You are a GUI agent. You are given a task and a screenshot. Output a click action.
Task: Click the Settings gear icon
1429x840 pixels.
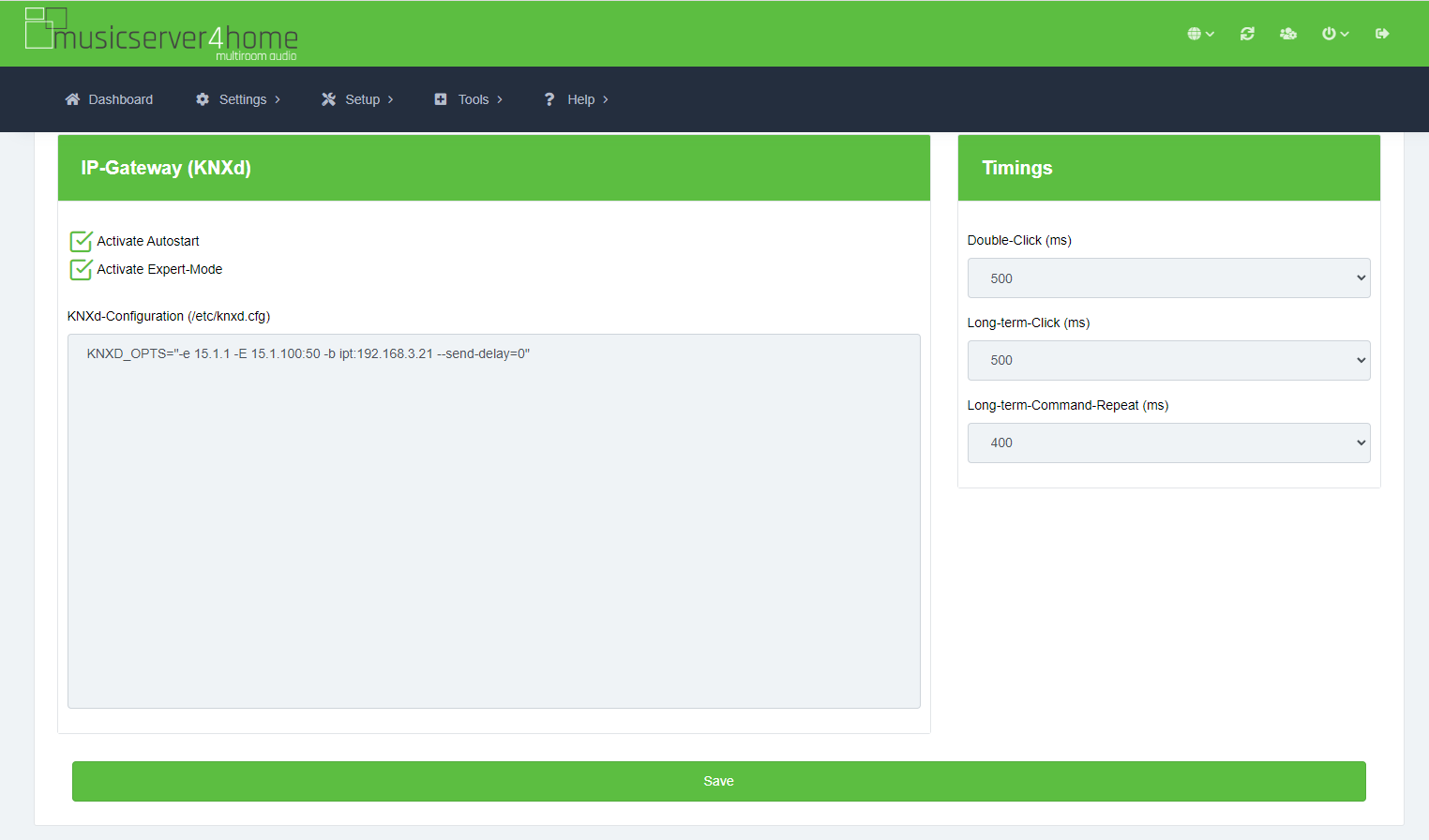click(203, 99)
